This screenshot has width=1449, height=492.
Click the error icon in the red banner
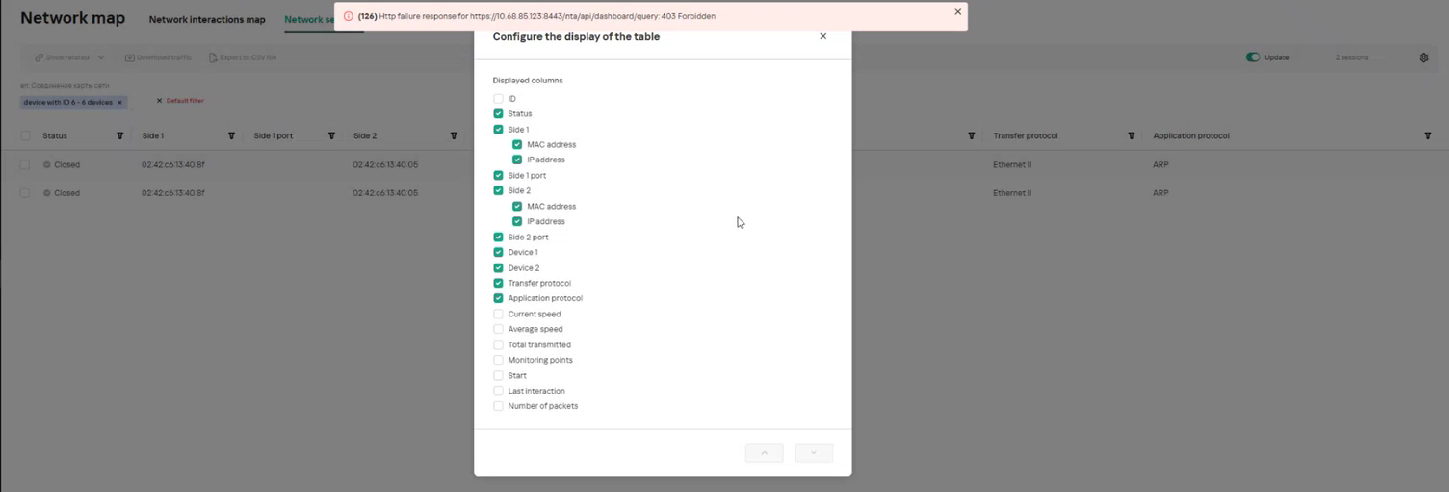[x=348, y=16]
